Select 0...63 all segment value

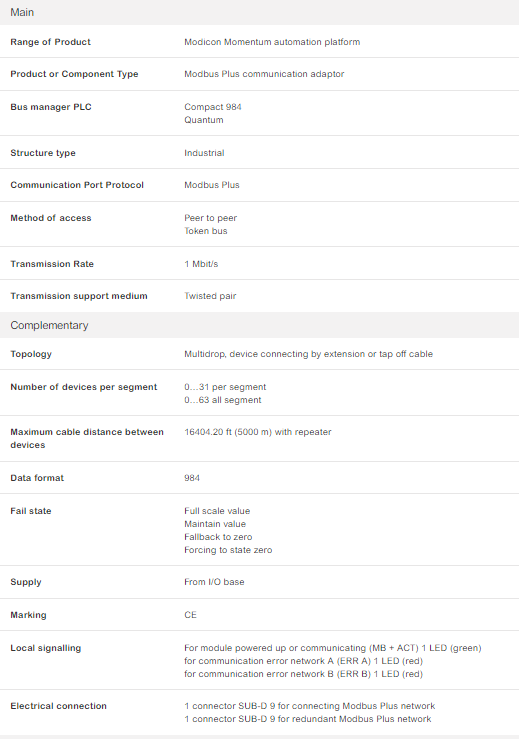[222, 400]
